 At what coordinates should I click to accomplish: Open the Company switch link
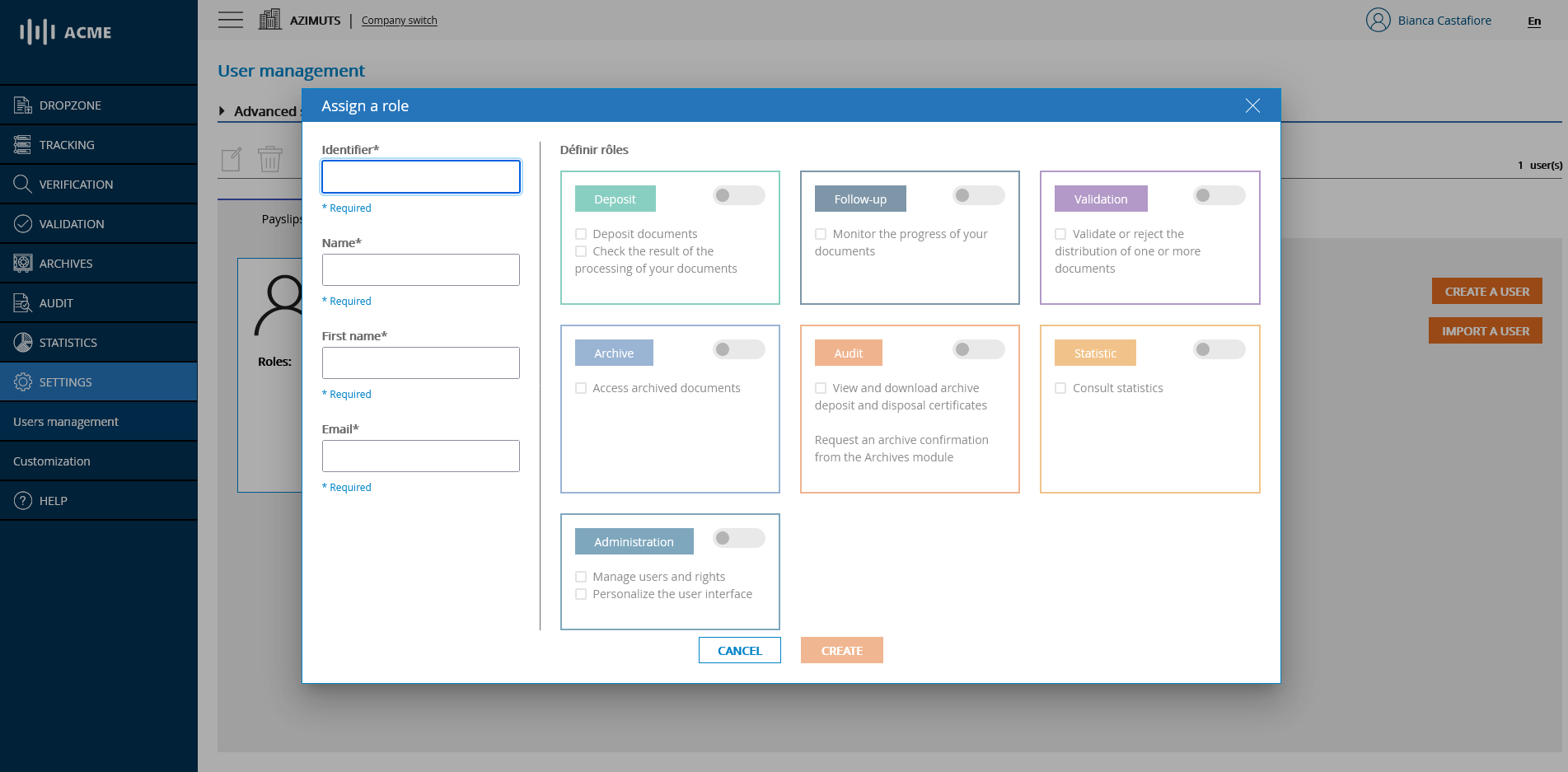tap(399, 20)
